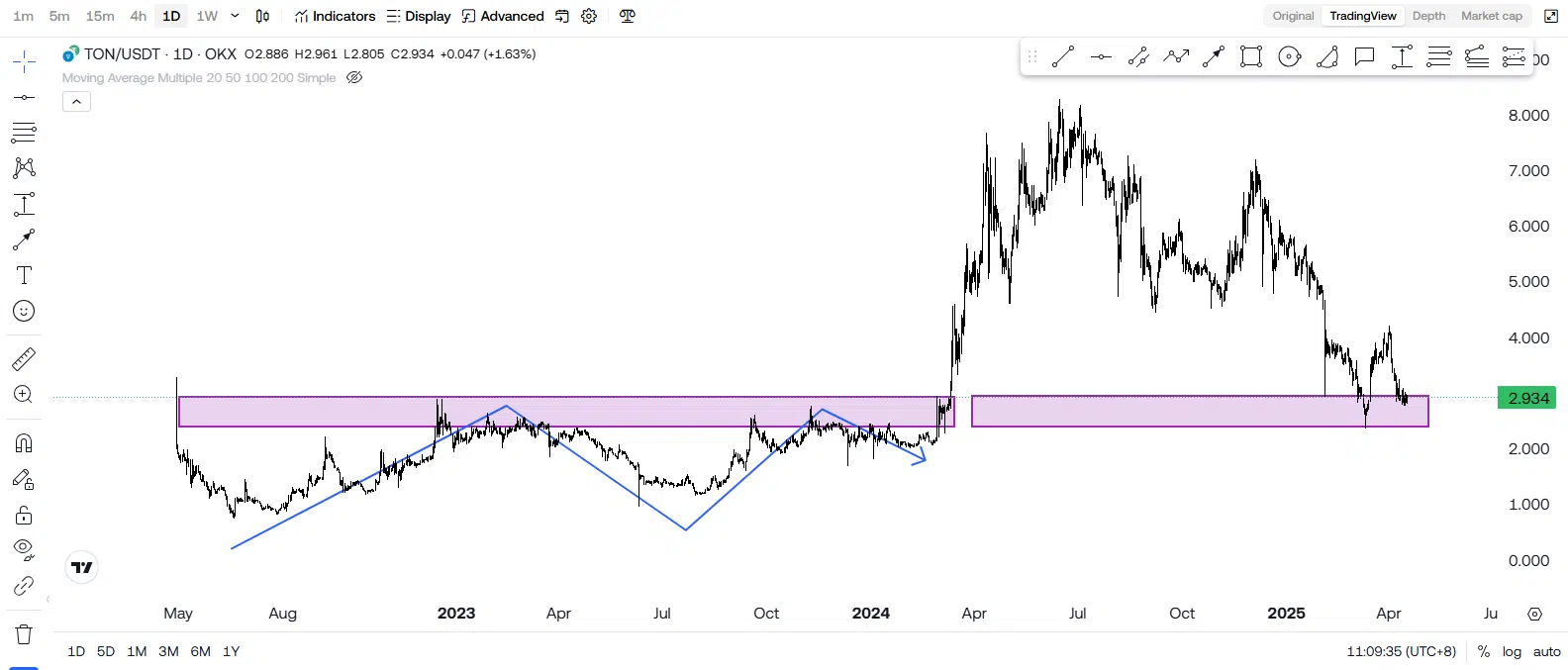Switch to the Market cap tab
The image size is (1568, 670).
pos(1491,16)
